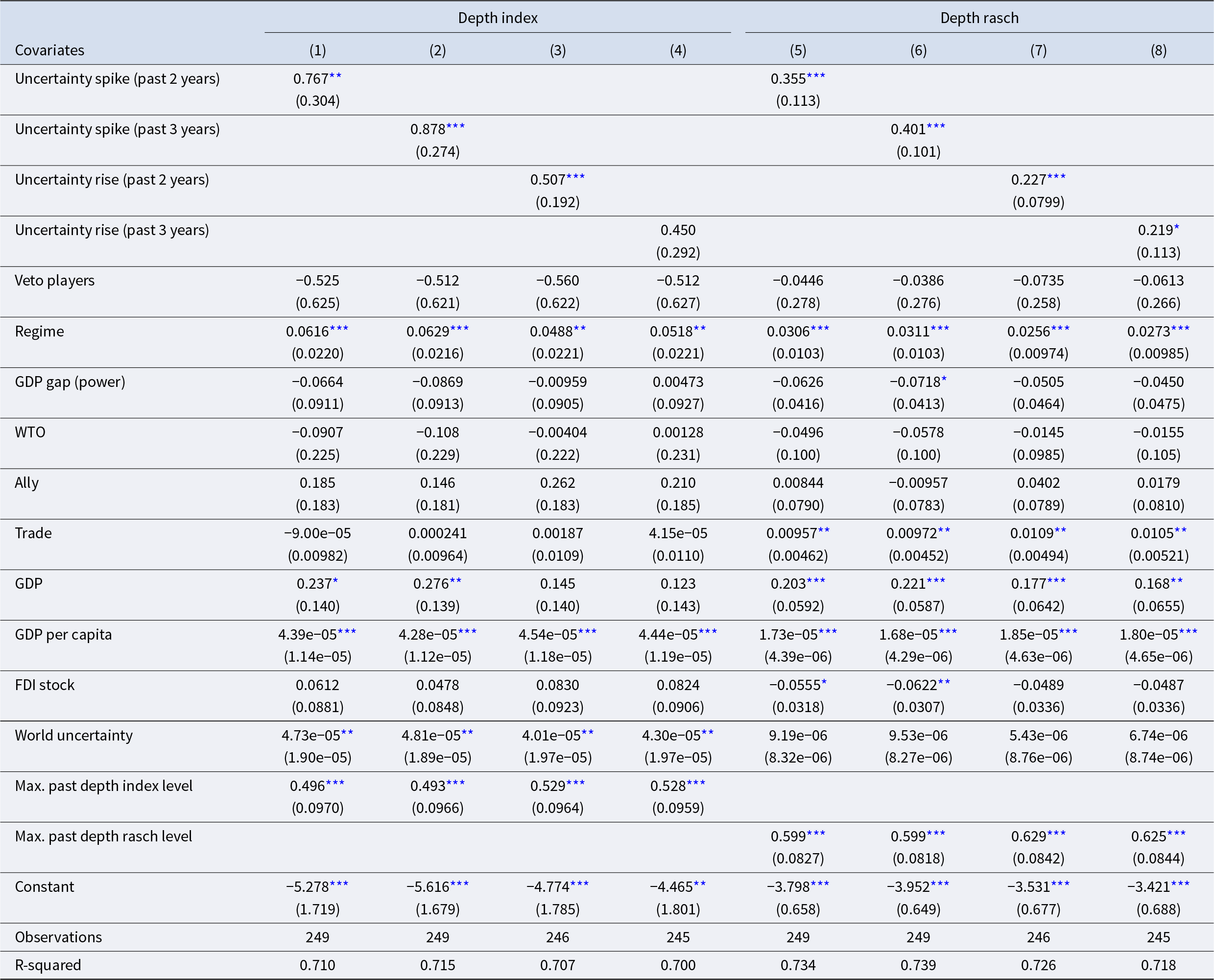Select the World uncertainty row label

[x=74, y=736]
